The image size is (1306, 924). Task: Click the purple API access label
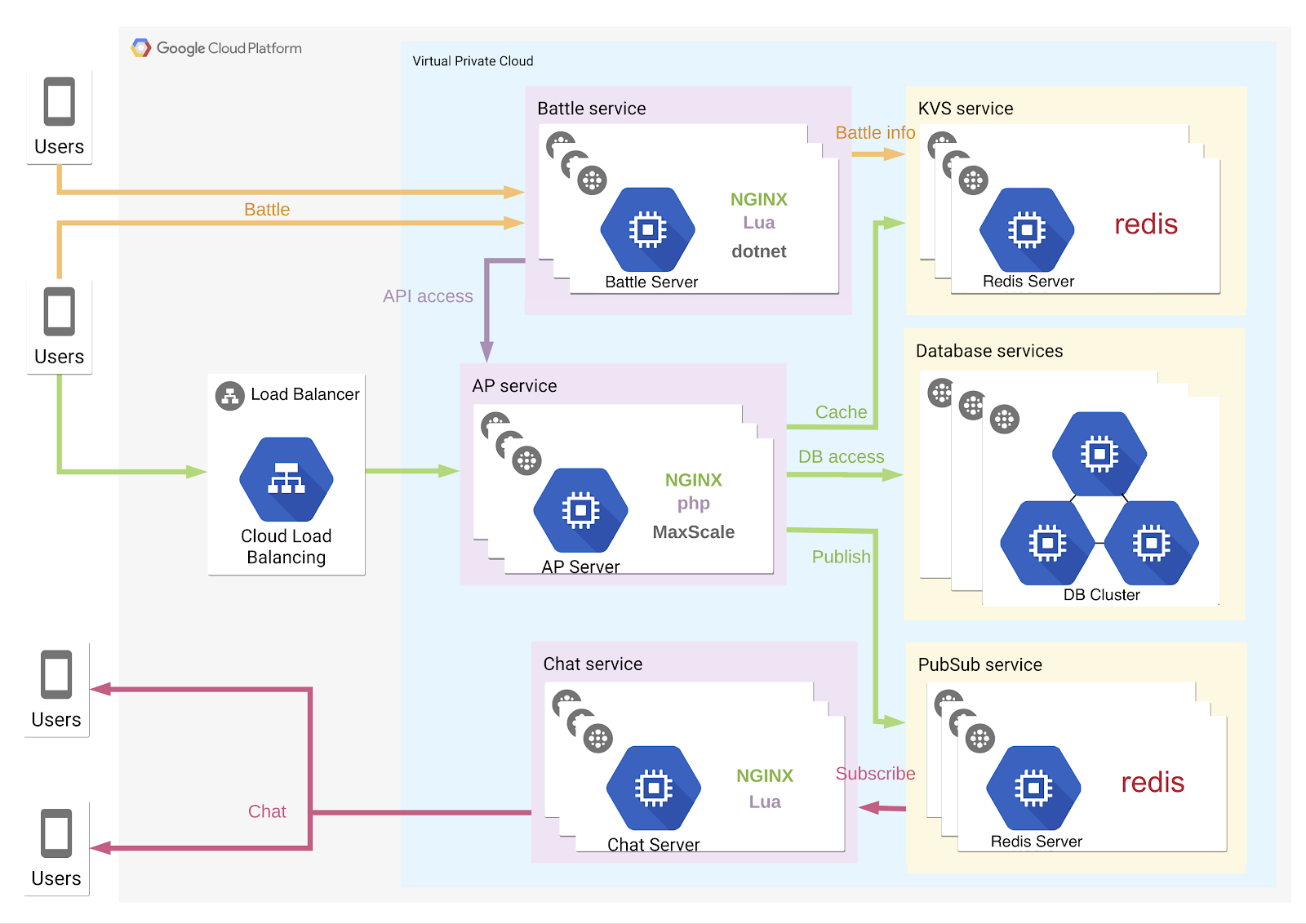pos(428,296)
